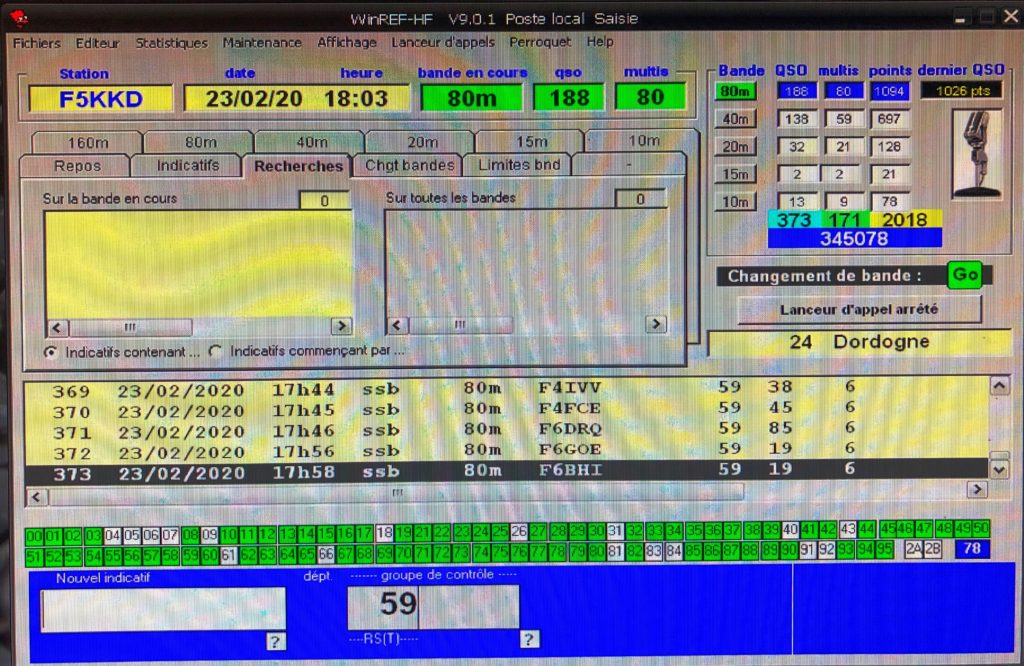This screenshot has width=1024, height=666.
Task: Select 'Indicatifs commençant par' radio option
Action: 215,352
